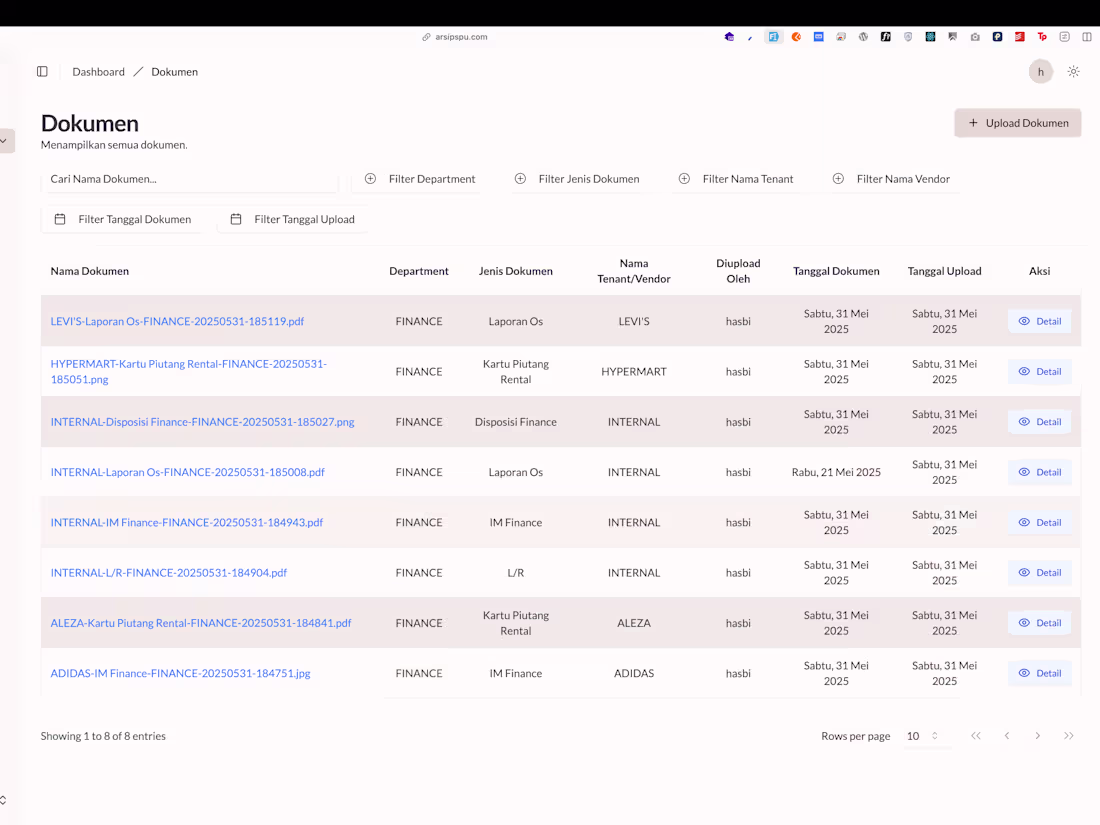The height and width of the screenshot is (825, 1100).
Task: Open the Filter Tanggal Upload calendar
Action: point(293,219)
